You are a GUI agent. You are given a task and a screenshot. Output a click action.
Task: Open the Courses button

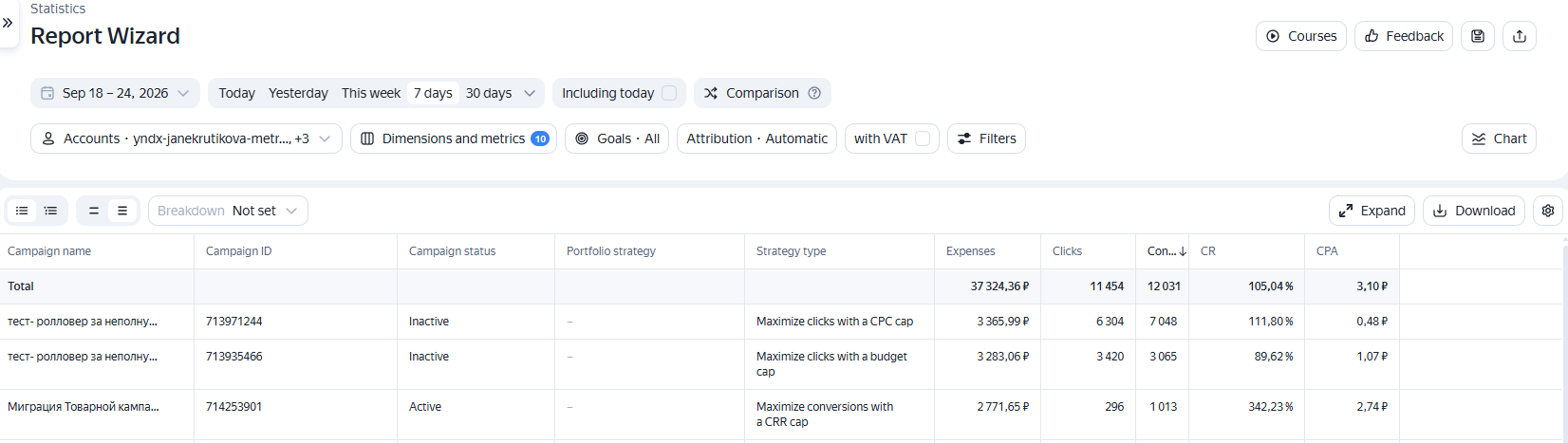point(1301,36)
